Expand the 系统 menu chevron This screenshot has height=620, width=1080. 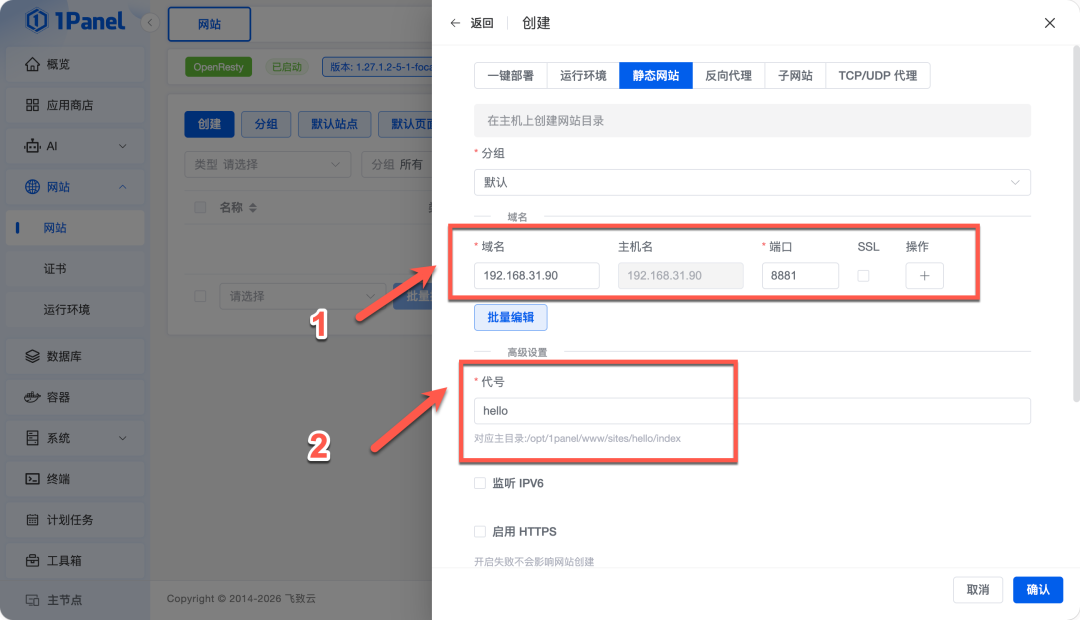(x=123, y=438)
